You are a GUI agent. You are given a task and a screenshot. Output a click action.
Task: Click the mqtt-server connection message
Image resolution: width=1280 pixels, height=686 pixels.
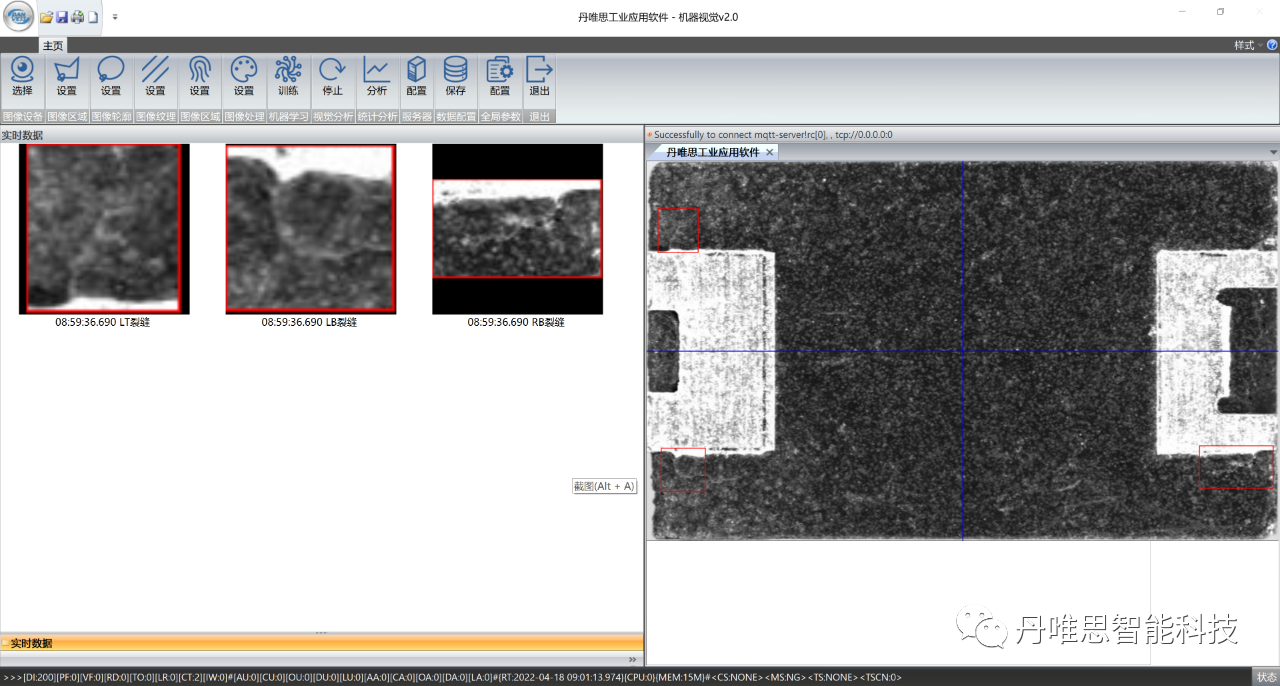(773, 134)
